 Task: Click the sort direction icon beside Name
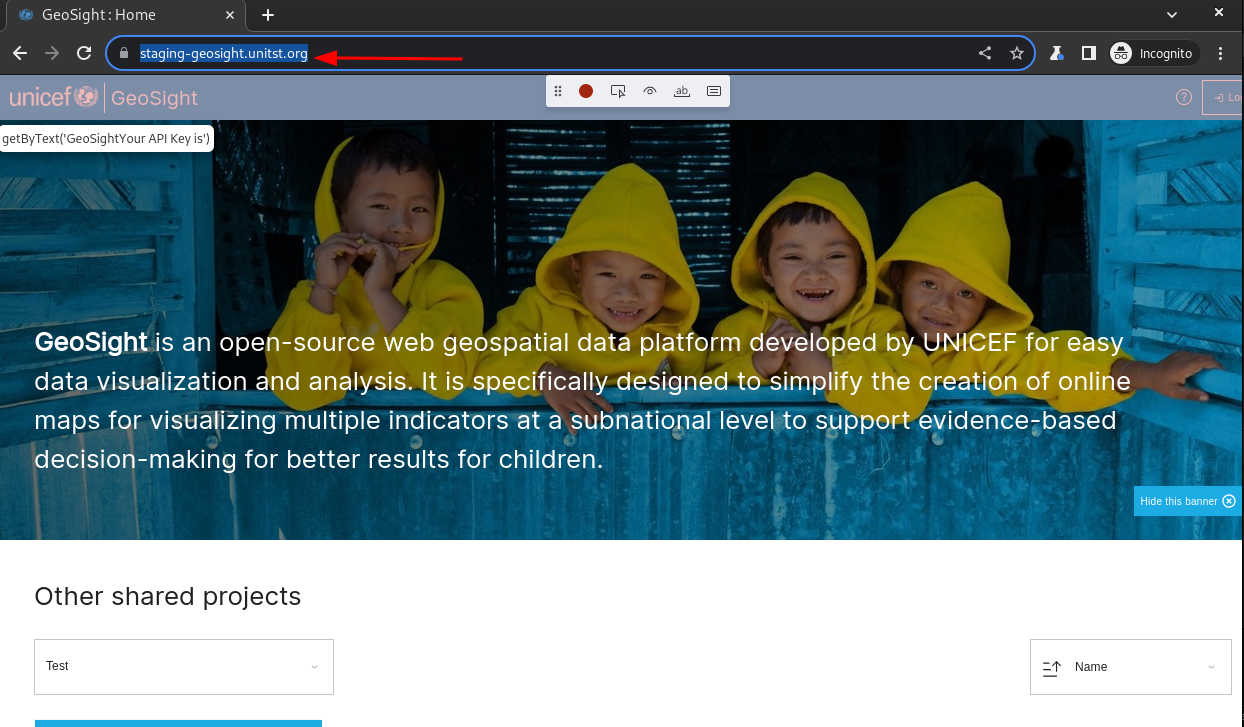(x=1051, y=667)
